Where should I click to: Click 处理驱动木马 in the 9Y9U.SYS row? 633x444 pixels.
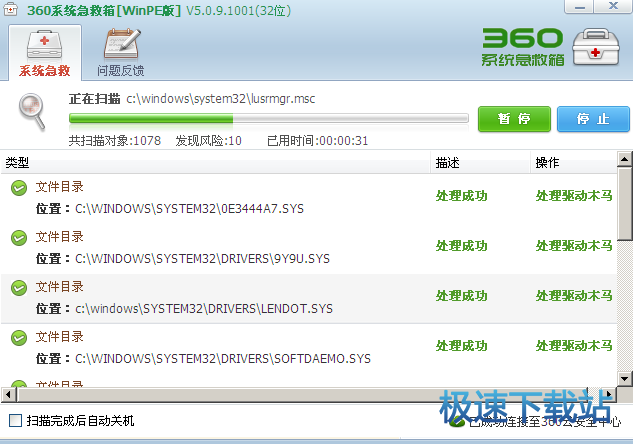point(574,246)
